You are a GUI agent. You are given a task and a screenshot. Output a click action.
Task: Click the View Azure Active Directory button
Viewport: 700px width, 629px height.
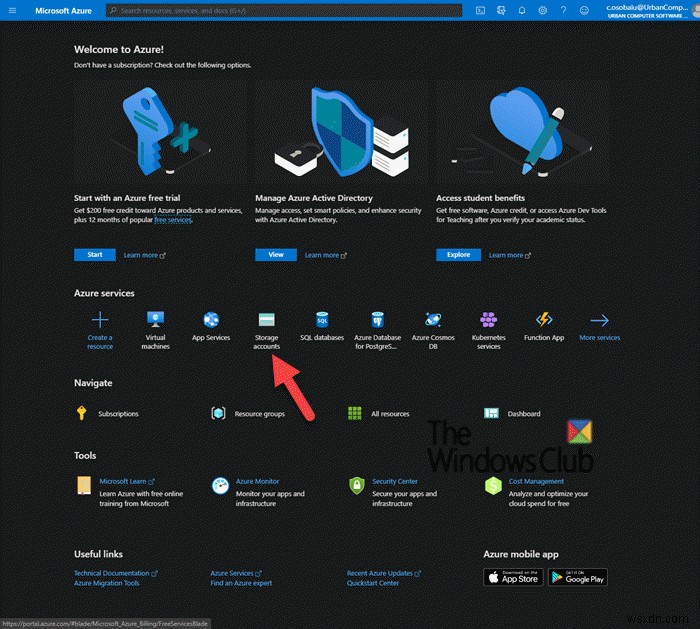point(276,254)
